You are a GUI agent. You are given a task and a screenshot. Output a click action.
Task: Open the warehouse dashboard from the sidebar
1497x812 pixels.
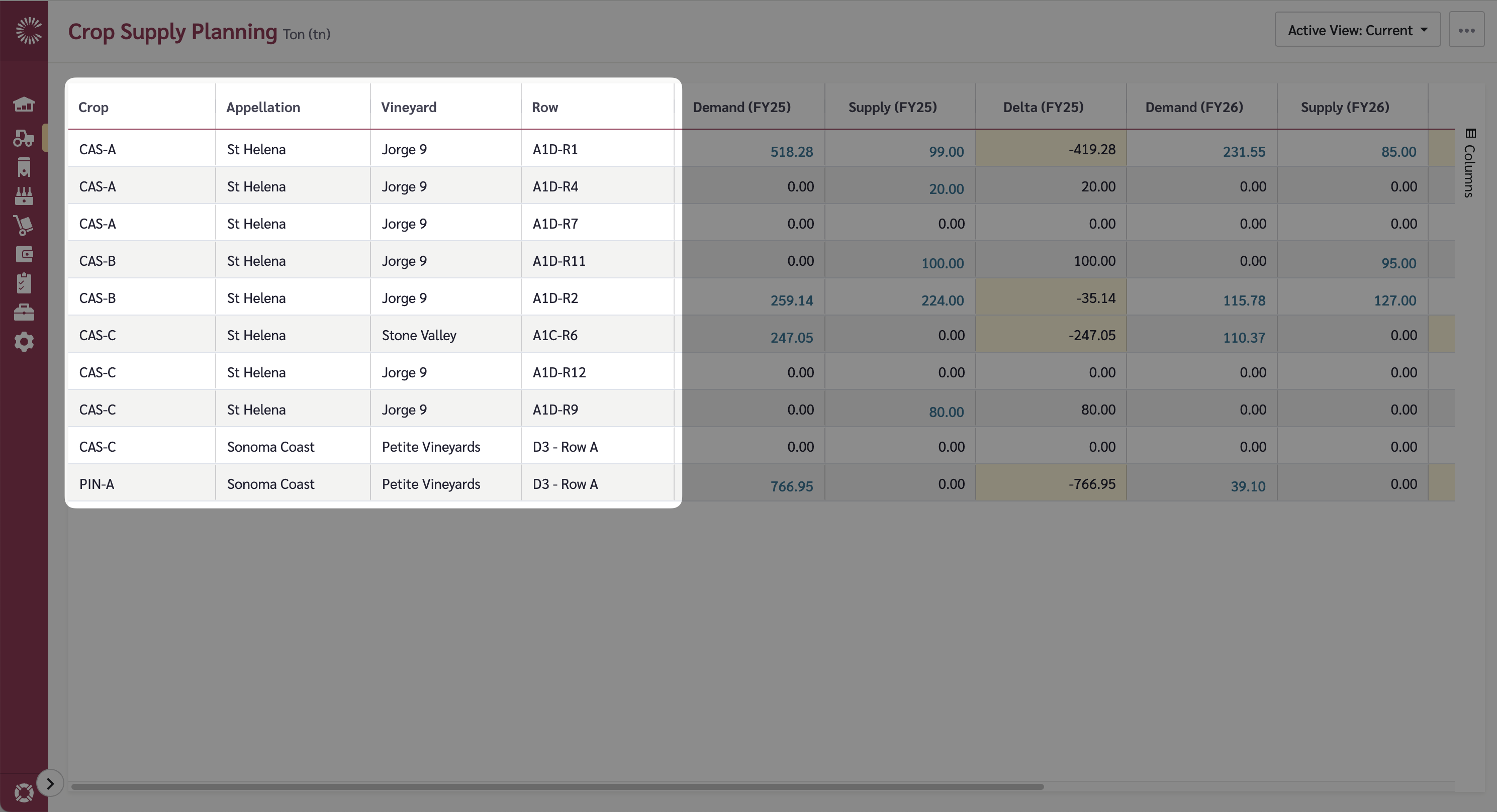coord(24,105)
